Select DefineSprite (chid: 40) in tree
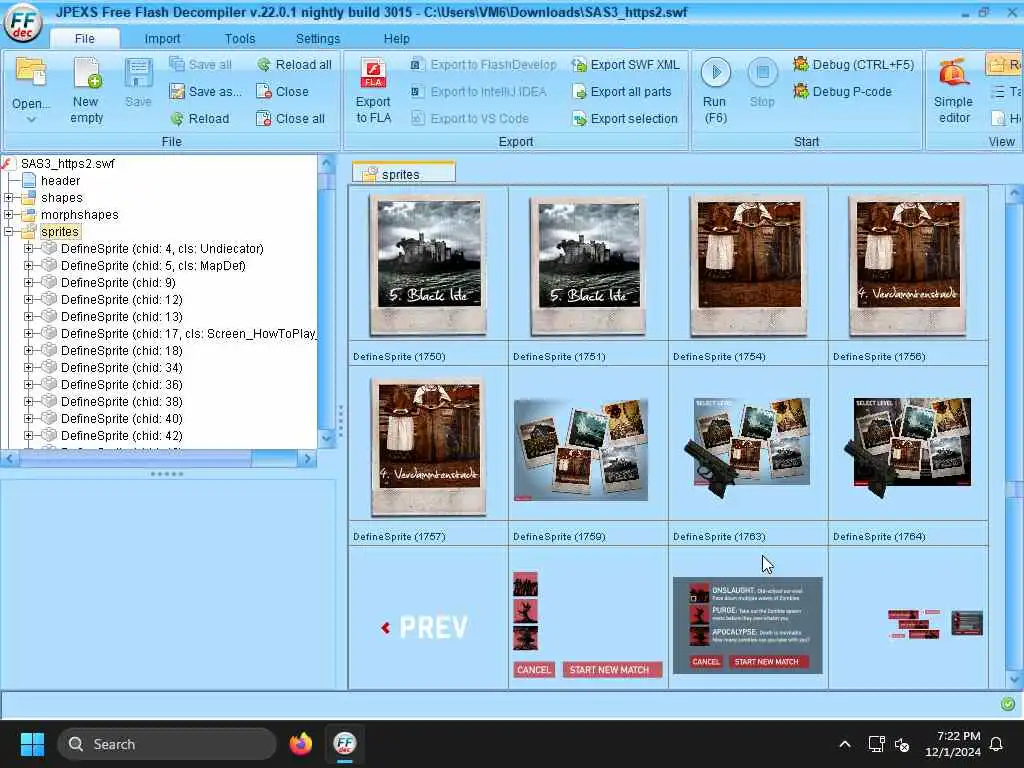Viewport: 1024px width, 768px height. coord(121,418)
